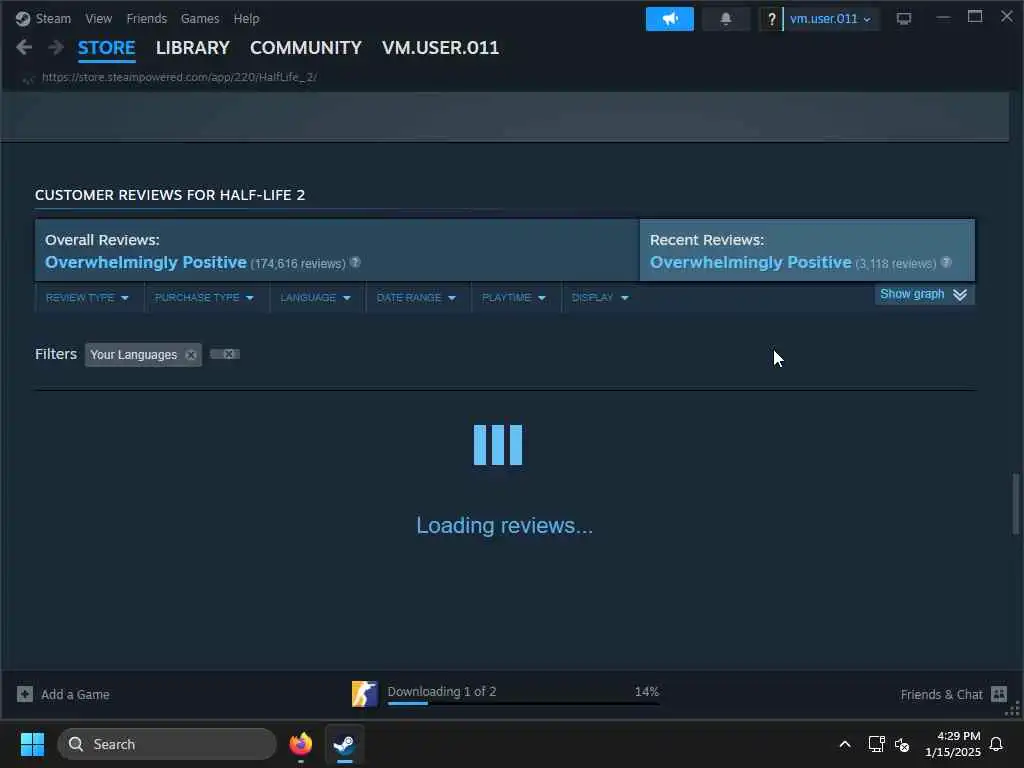Open the Date Range filter dropdown

pyautogui.click(x=416, y=298)
